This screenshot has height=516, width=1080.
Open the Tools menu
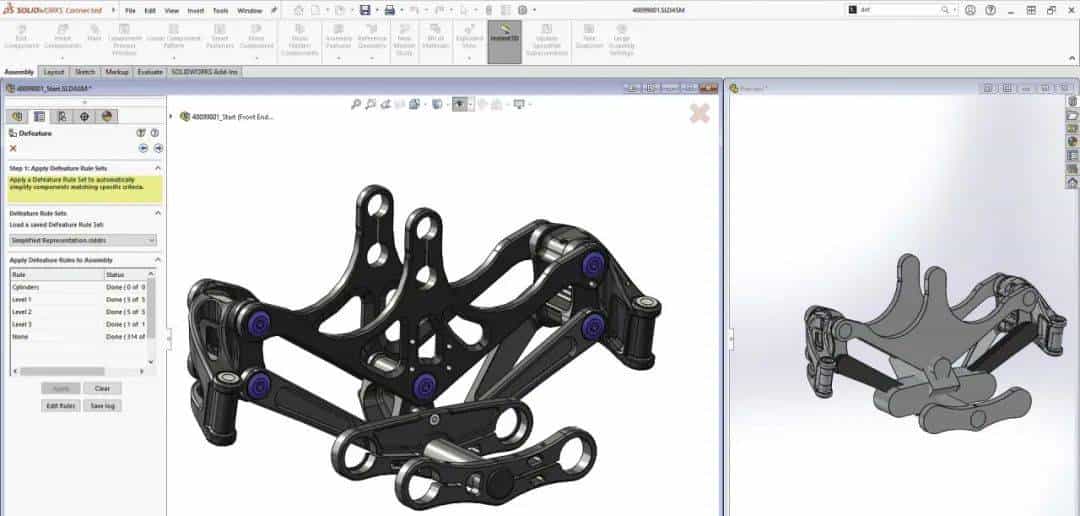point(220,10)
